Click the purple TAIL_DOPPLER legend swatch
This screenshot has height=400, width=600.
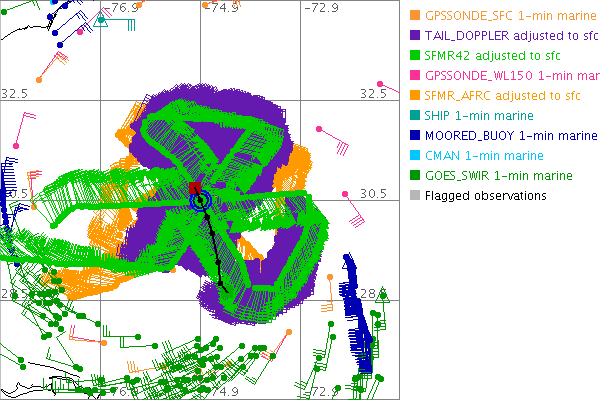[x=415, y=36]
